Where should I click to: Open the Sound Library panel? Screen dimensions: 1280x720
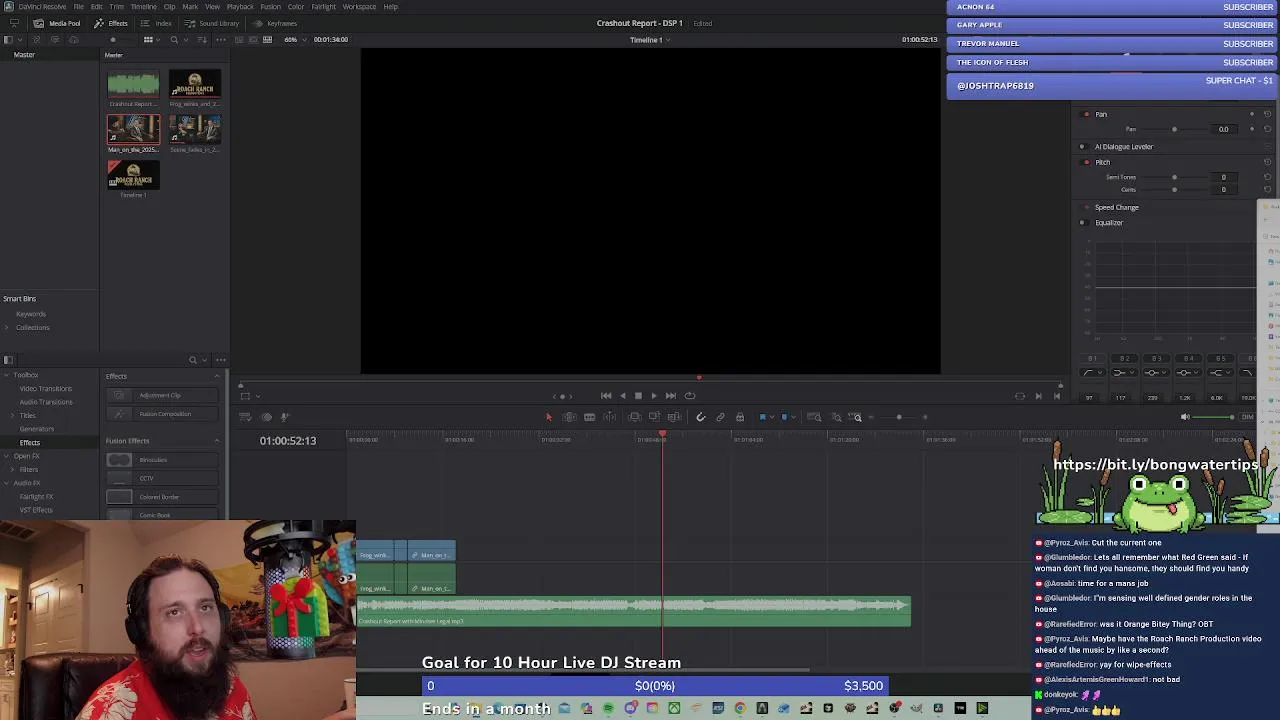[x=212, y=23]
